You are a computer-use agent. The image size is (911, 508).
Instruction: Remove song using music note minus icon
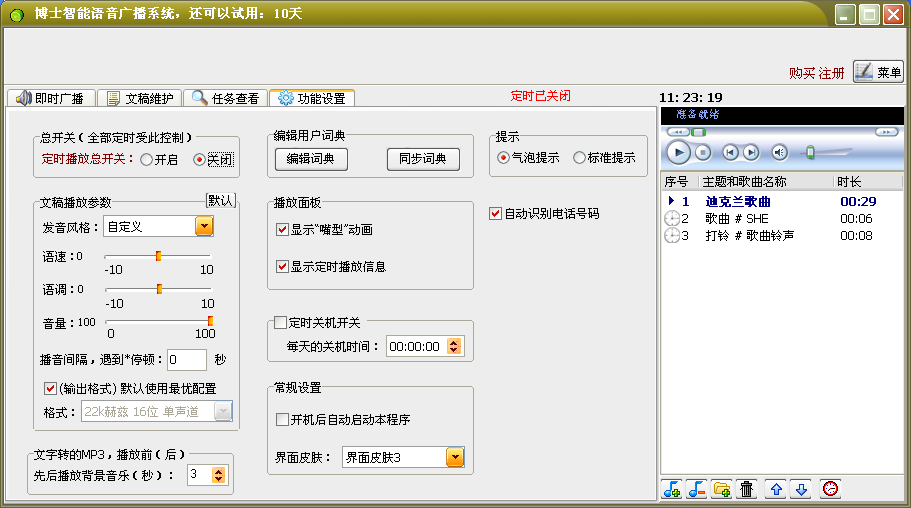697,489
